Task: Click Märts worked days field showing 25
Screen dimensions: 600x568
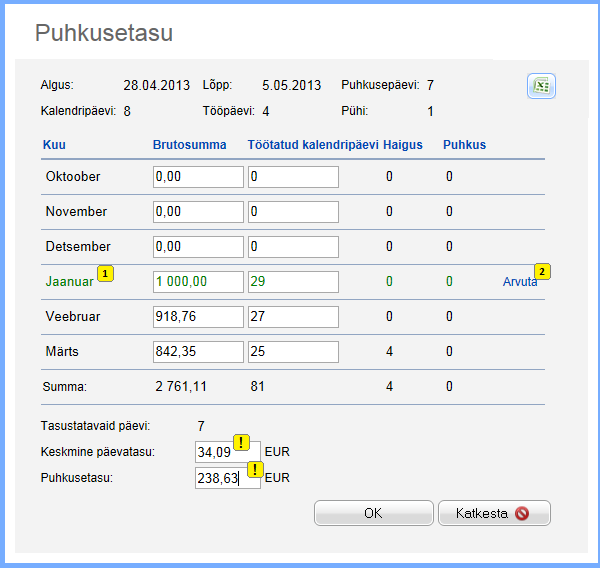Action: pyautogui.click(x=293, y=352)
